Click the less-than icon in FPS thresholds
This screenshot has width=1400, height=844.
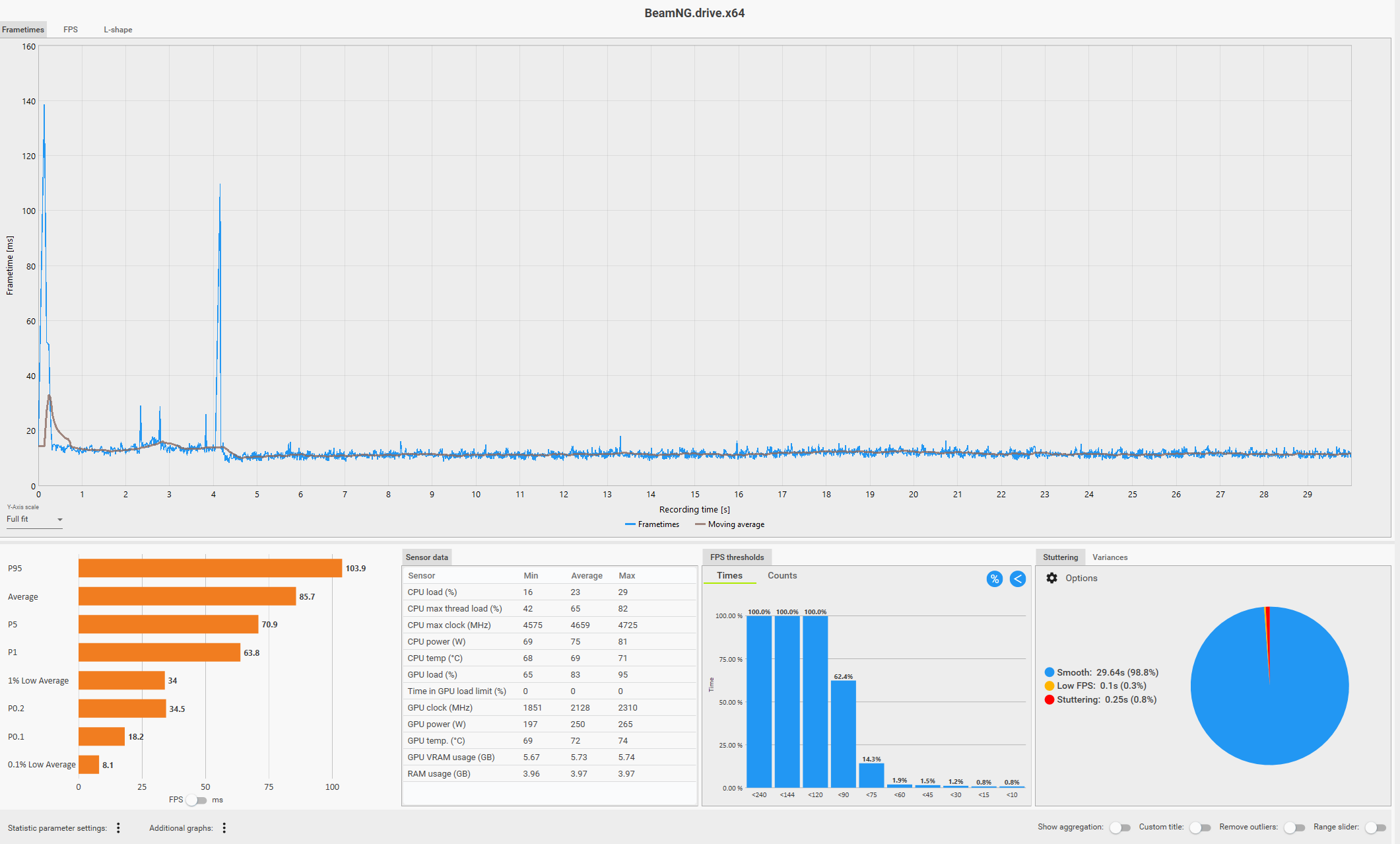tap(1017, 579)
